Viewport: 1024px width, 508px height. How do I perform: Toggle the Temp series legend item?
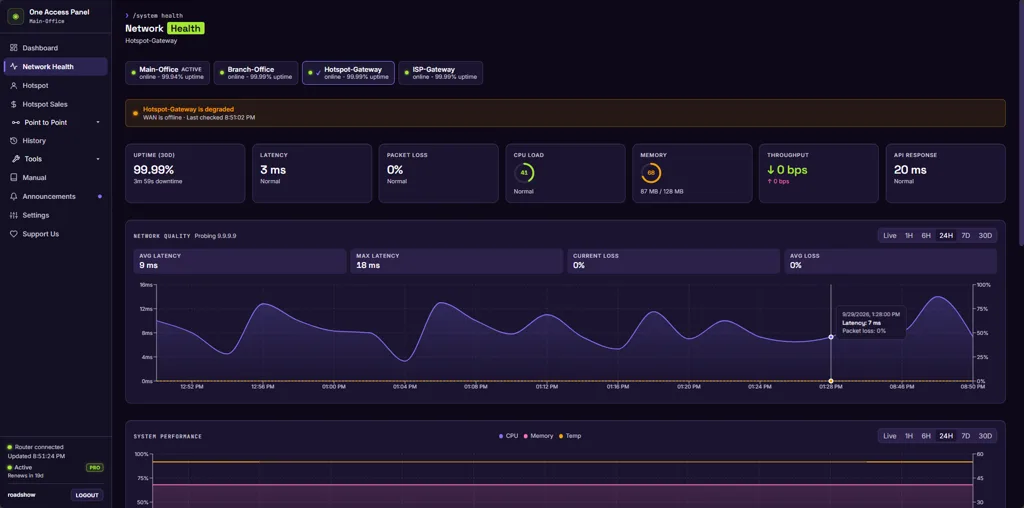[x=569, y=436]
